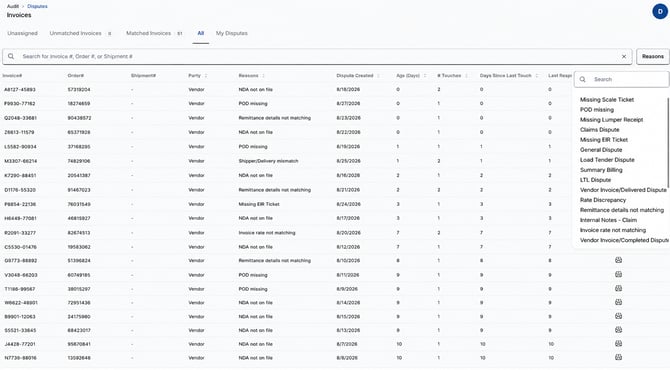
Task: Toggle the Reasons filter button
Action: coord(652,56)
